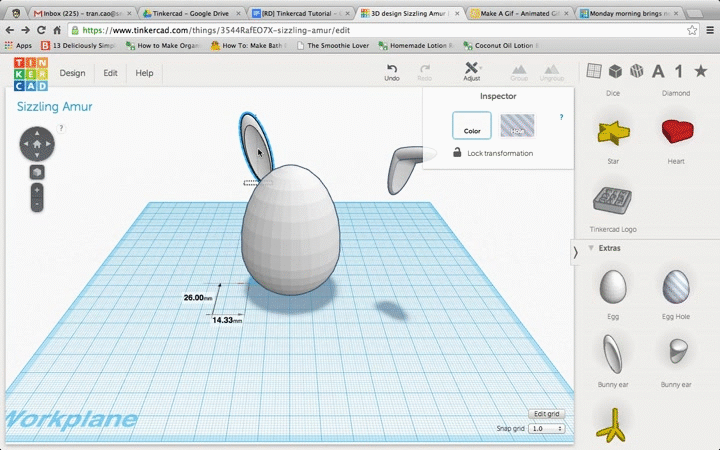
Task: Pick the yellow Star shape
Action: [612, 132]
